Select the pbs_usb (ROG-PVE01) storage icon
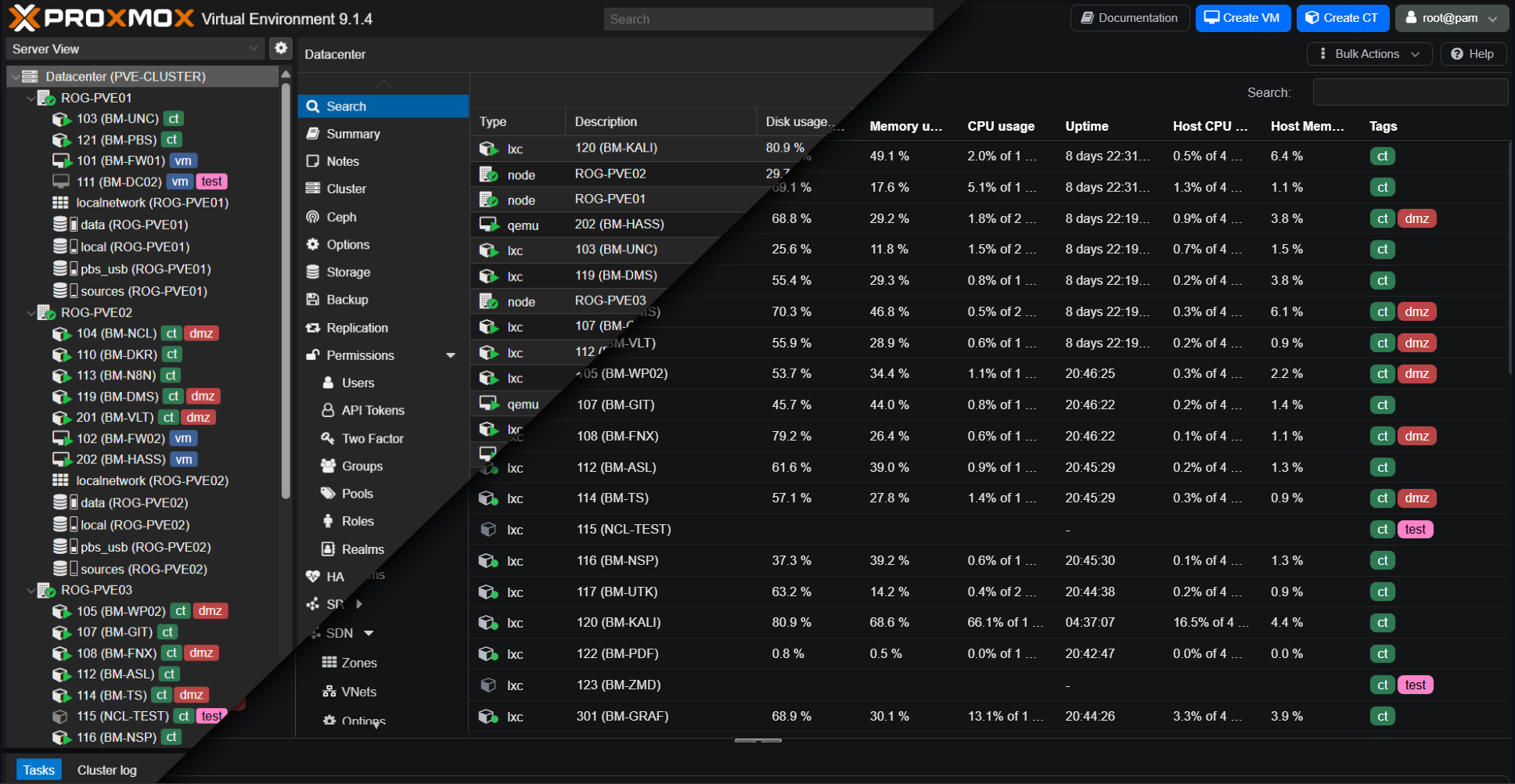The image size is (1515, 784). (64, 268)
